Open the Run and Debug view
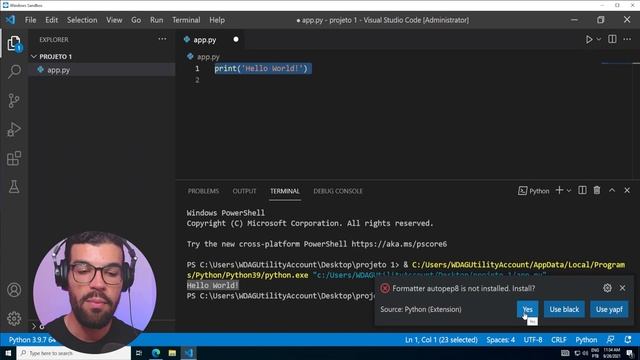 pyautogui.click(x=14, y=129)
